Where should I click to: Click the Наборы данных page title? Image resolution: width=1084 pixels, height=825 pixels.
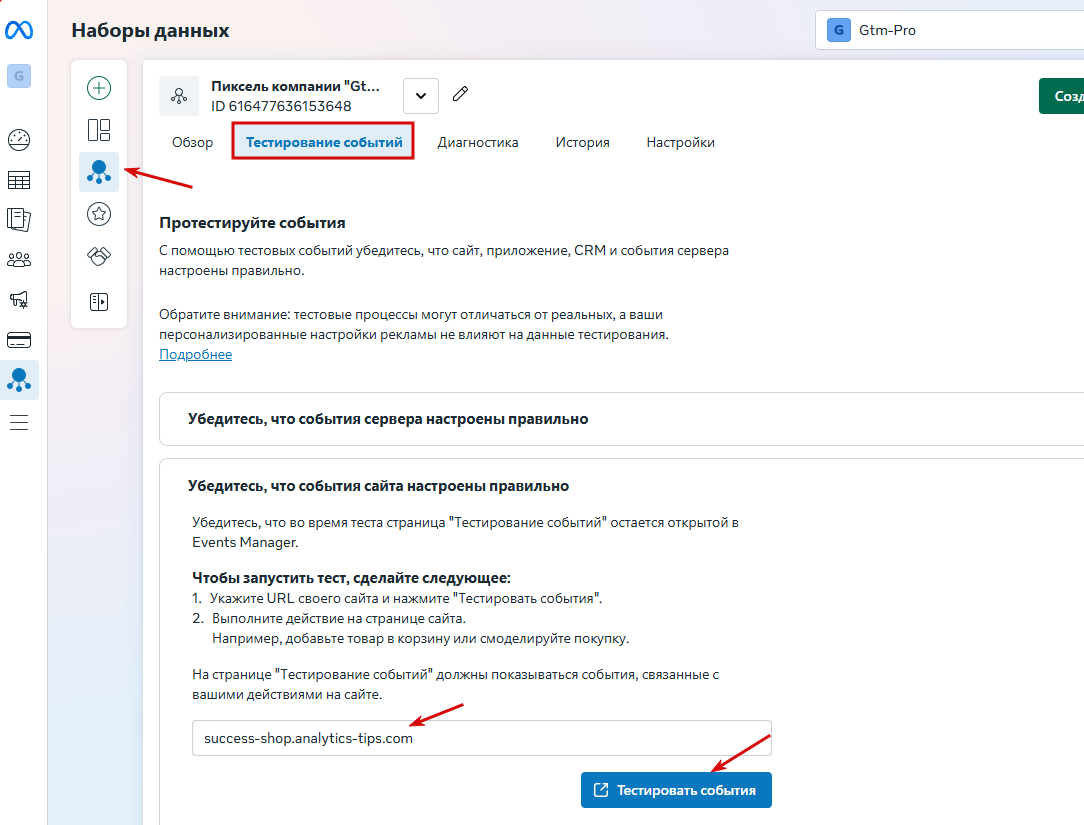click(x=150, y=30)
